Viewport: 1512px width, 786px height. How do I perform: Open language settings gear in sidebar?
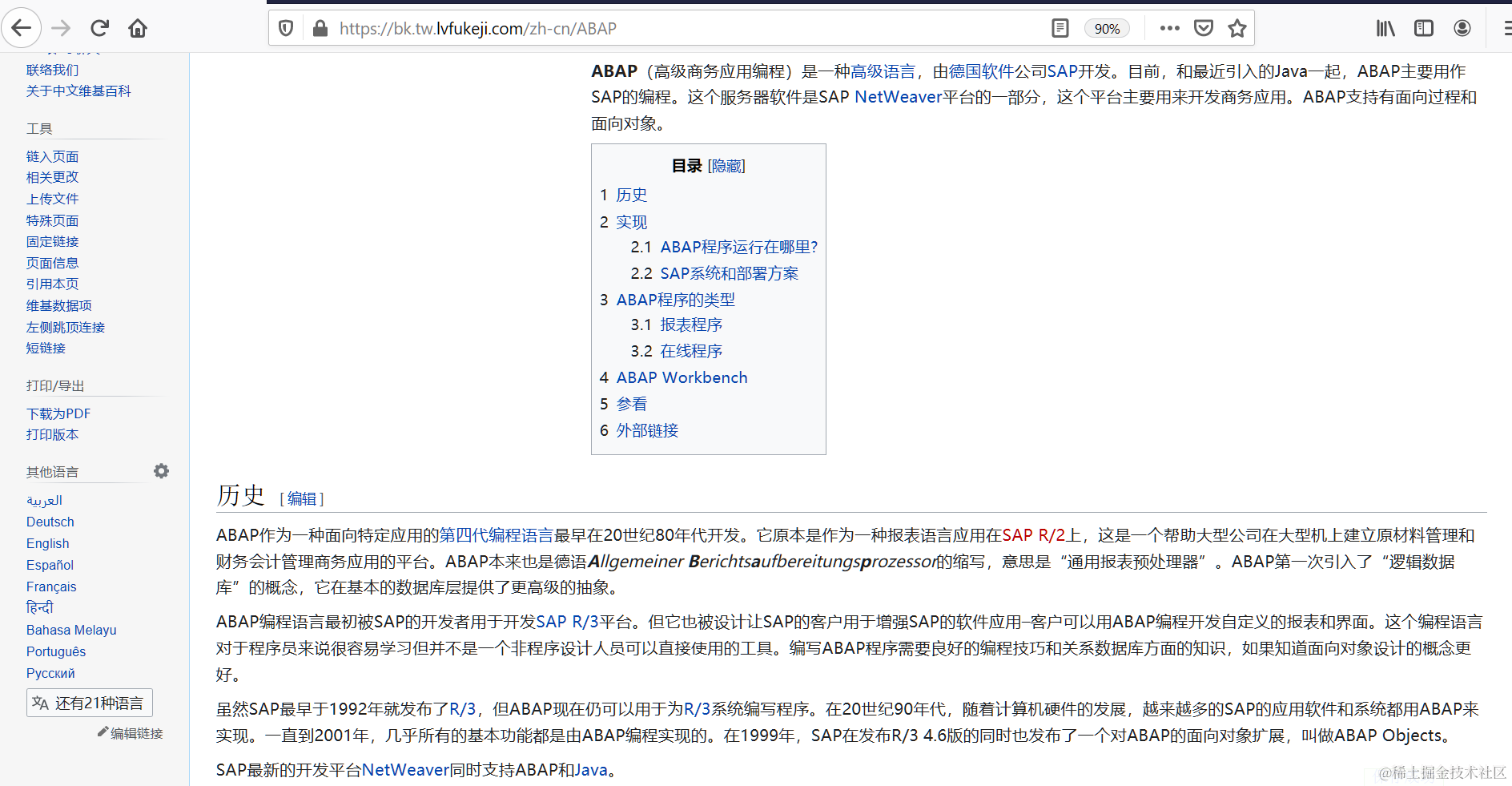point(162,471)
